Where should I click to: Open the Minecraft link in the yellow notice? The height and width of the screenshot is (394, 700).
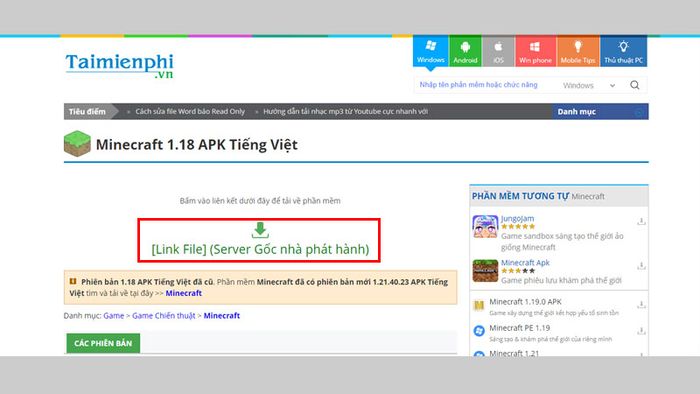pos(183,293)
